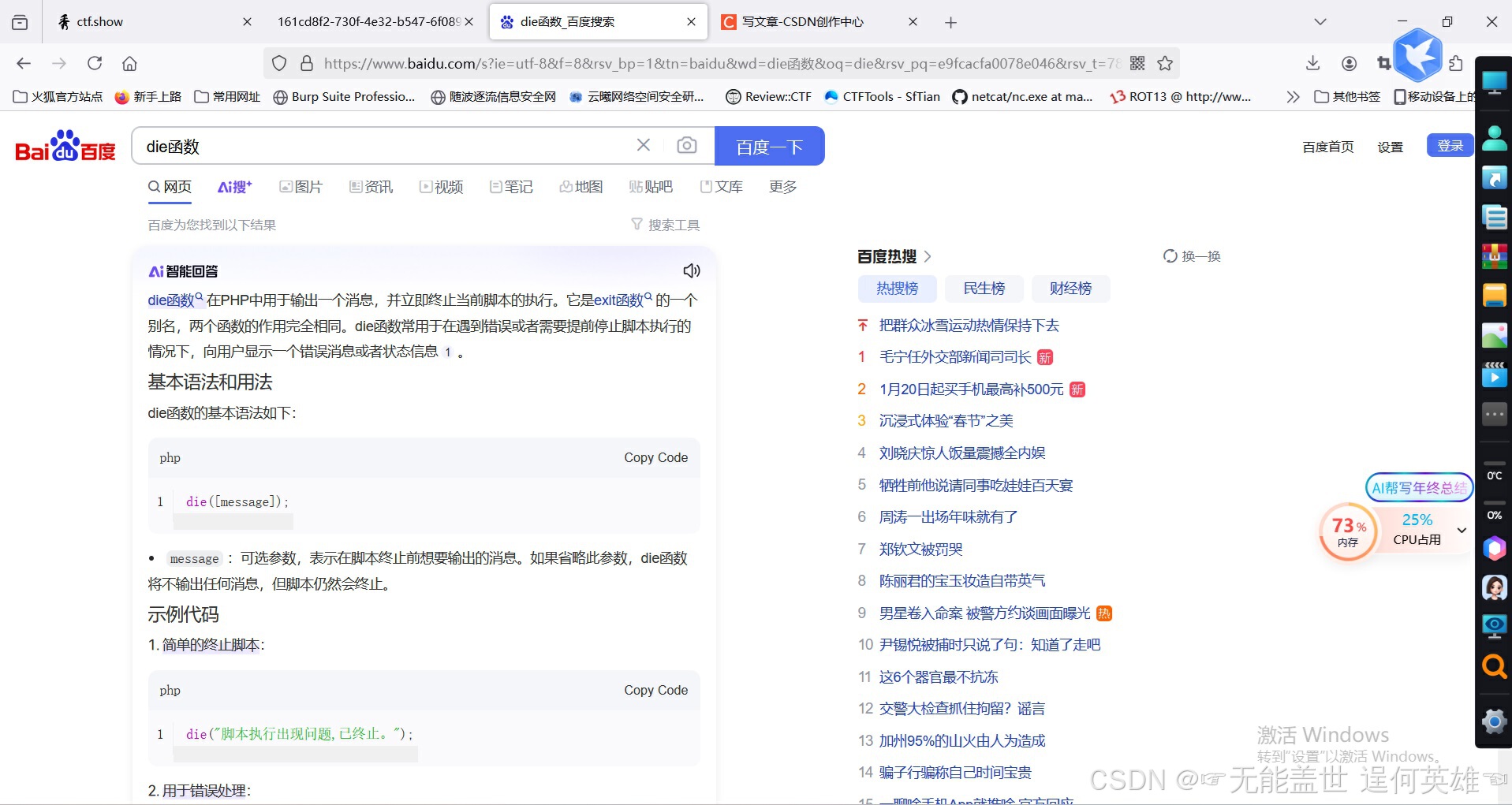
Task: Click 换一换 to refresh hot searches
Action: (x=1192, y=256)
